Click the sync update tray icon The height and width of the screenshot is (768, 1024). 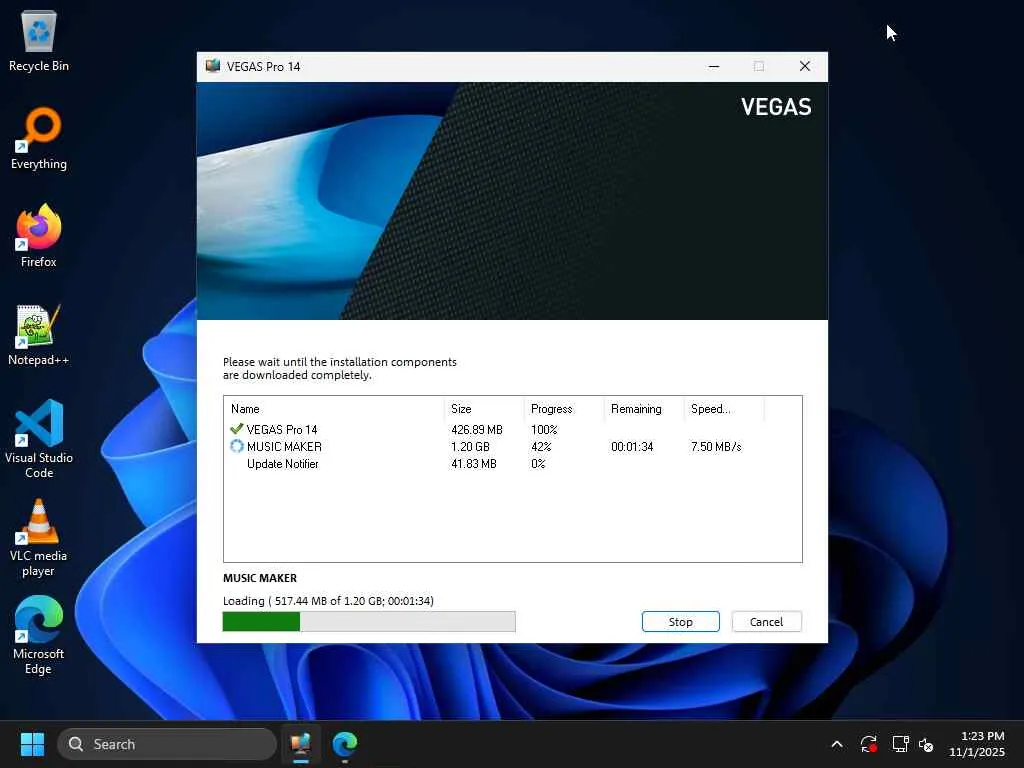869,744
